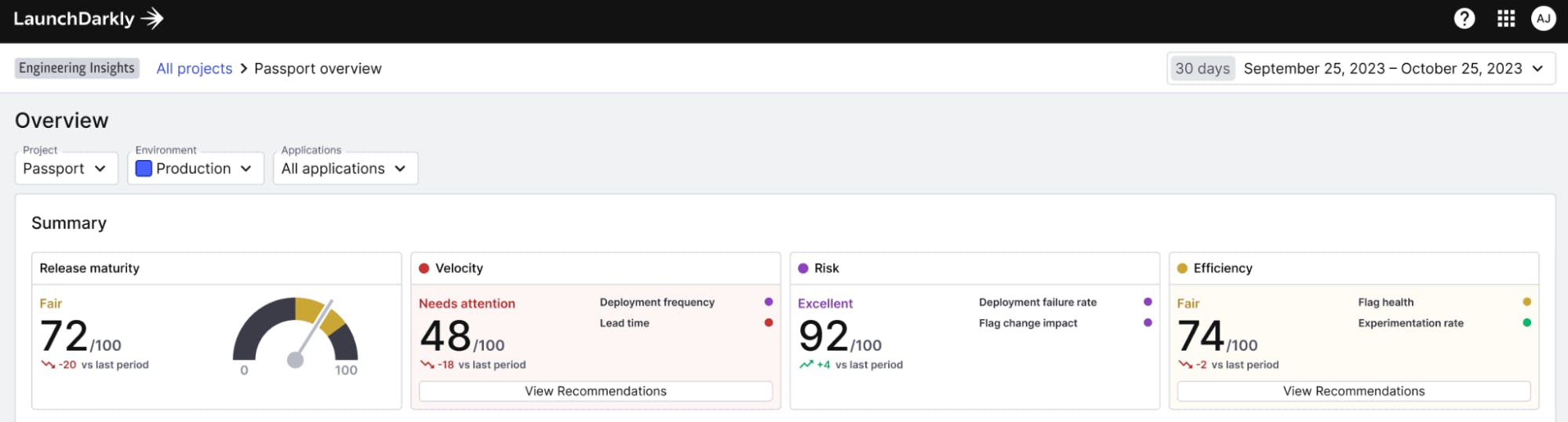This screenshot has height=422, width=1568.
Task: Expand the Production environment dropdown
Action: (195, 169)
